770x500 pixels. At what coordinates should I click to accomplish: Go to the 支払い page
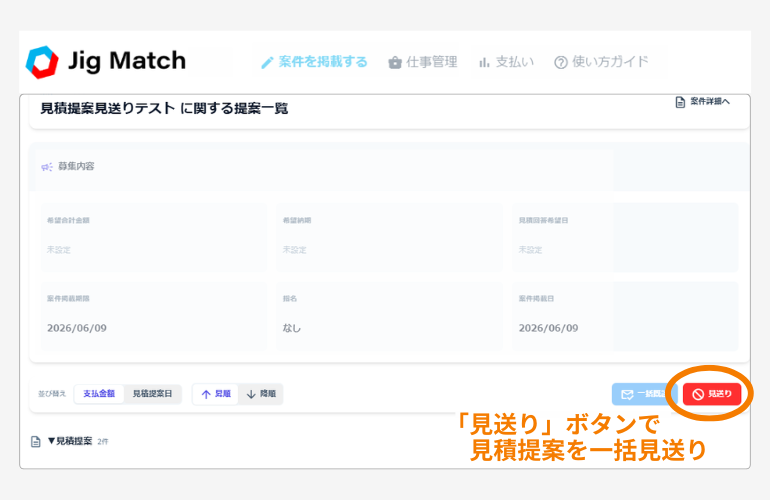pos(506,62)
